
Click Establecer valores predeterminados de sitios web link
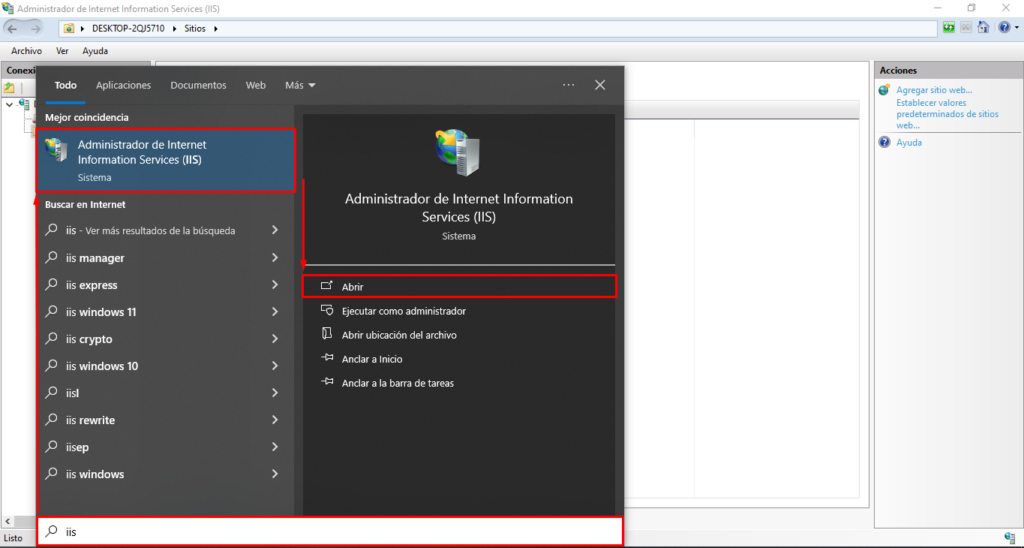[947, 114]
